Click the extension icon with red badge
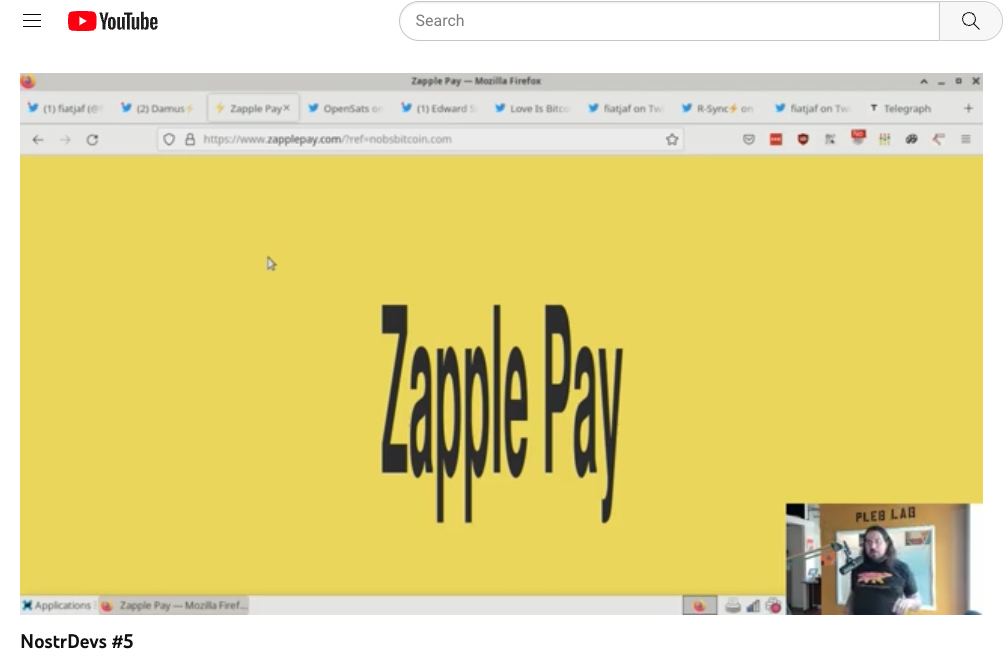The height and width of the screenshot is (656, 1006). 858,137
